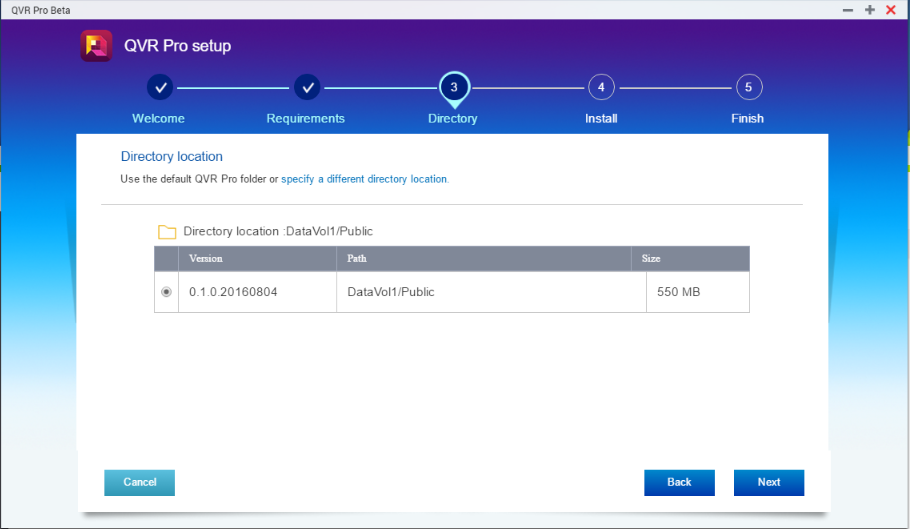
Task: Click the QVR Pro setup title
Action: pyautogui.click(x=178, y=46)
